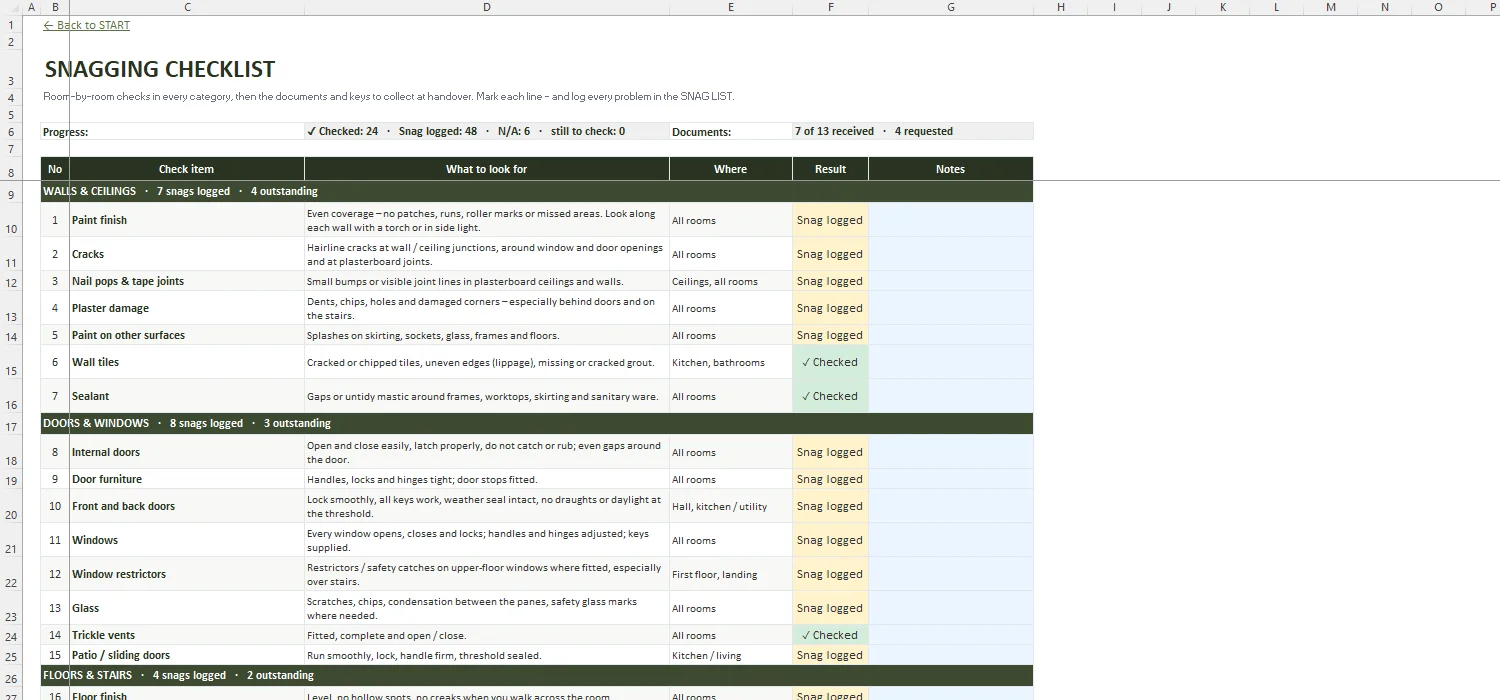The height and width of the screenshot is (700, 1500).
Task: Click the 'Glass' check item cell
Action: click(x=187, y=608)
